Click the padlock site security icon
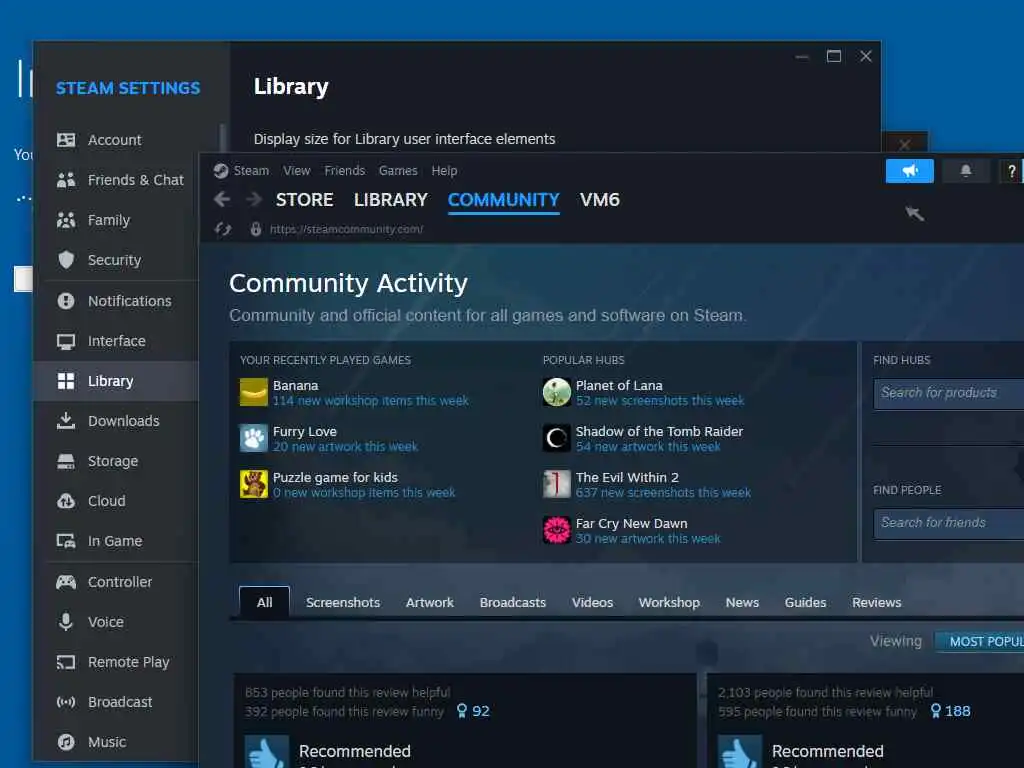 tap(256, 229)
